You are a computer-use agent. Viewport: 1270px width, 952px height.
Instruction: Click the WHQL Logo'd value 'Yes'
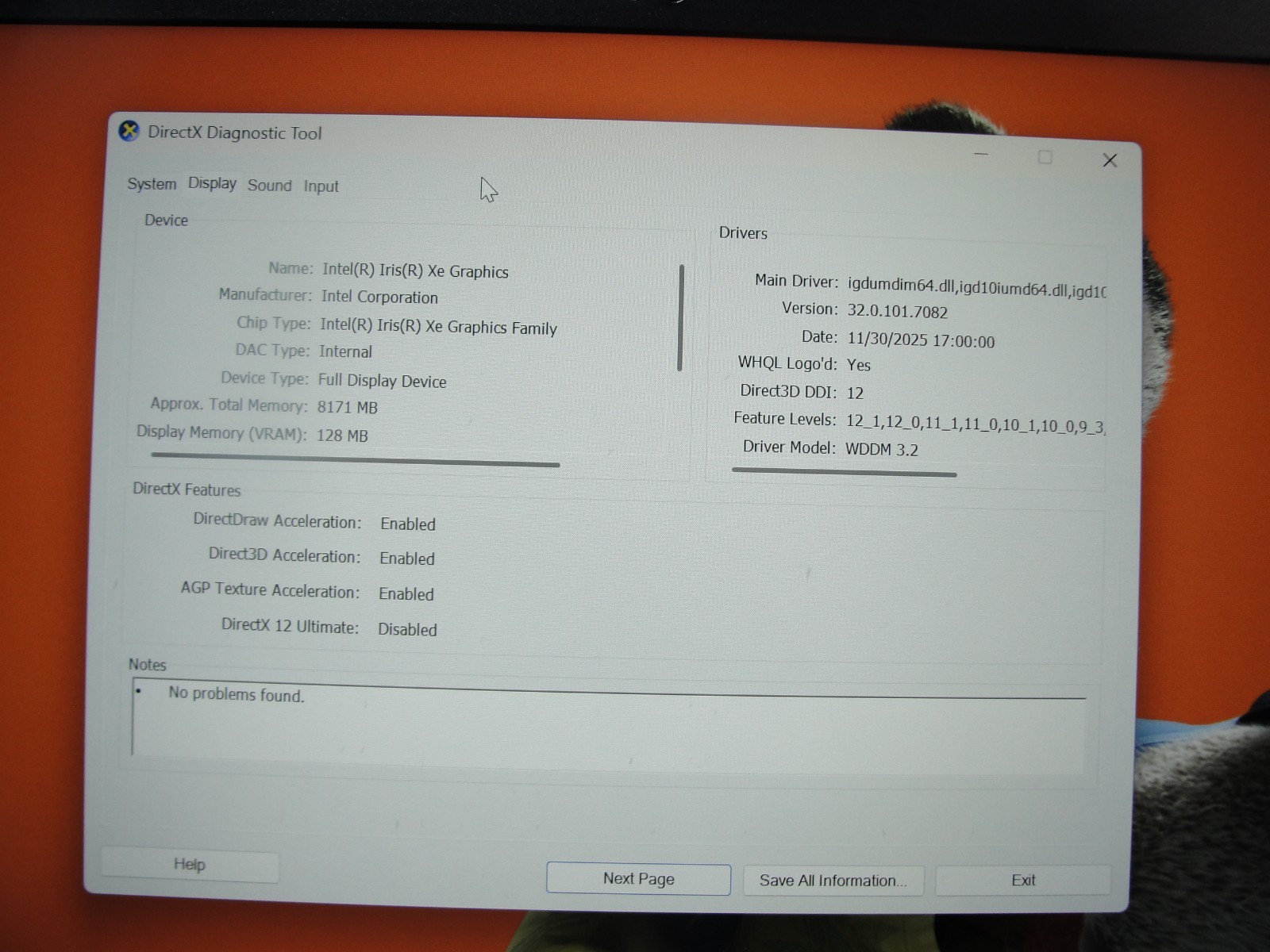tap(859, 365)
